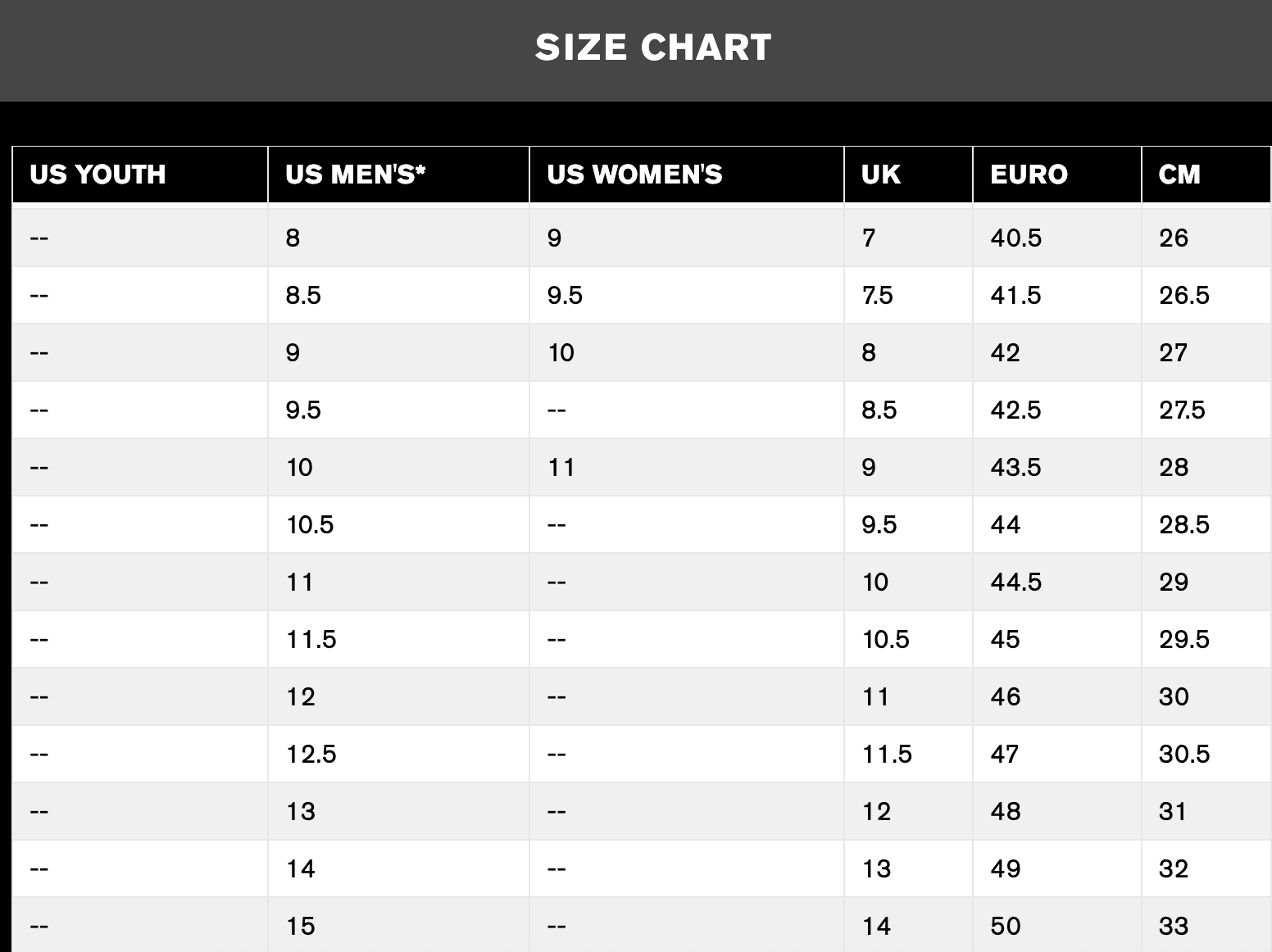The height and width of the screenshot is (952, 1272).
Task: Select the US WOMEN'S column header
Action: pyautogui.click(x=687, y=175)
